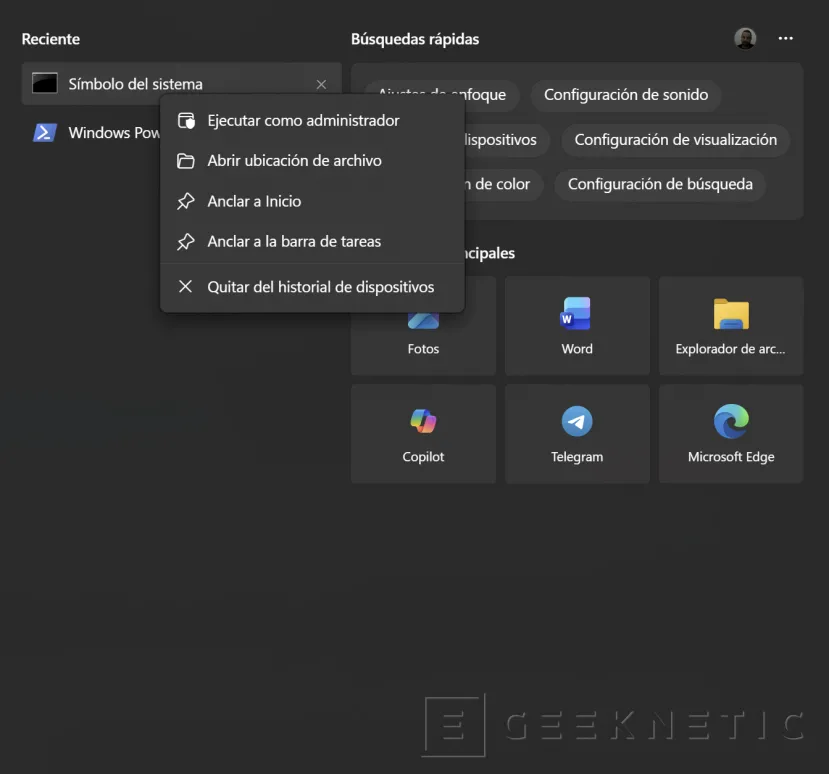Open Telegram from the tiles
The width and height of the screenshot is (829, 774).
click(x=577, y=433)
